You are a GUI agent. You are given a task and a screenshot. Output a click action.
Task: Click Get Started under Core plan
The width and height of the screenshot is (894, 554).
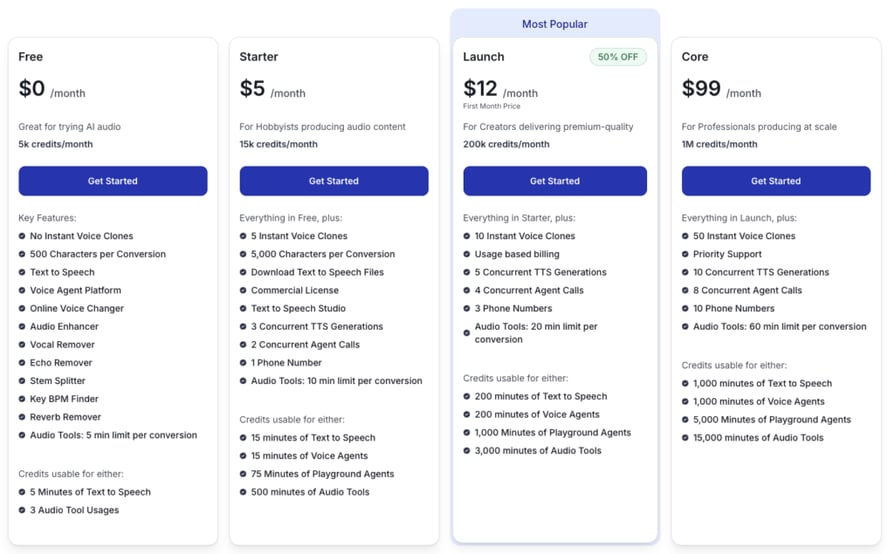point(776,181)
